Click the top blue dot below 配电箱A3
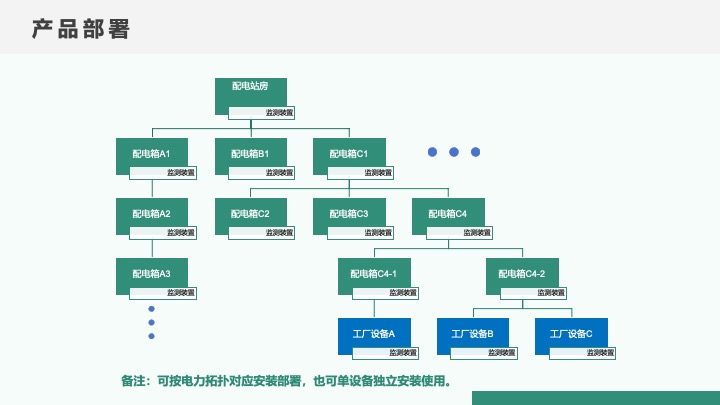The image size is (720, 405). click(x=152, y=308)
